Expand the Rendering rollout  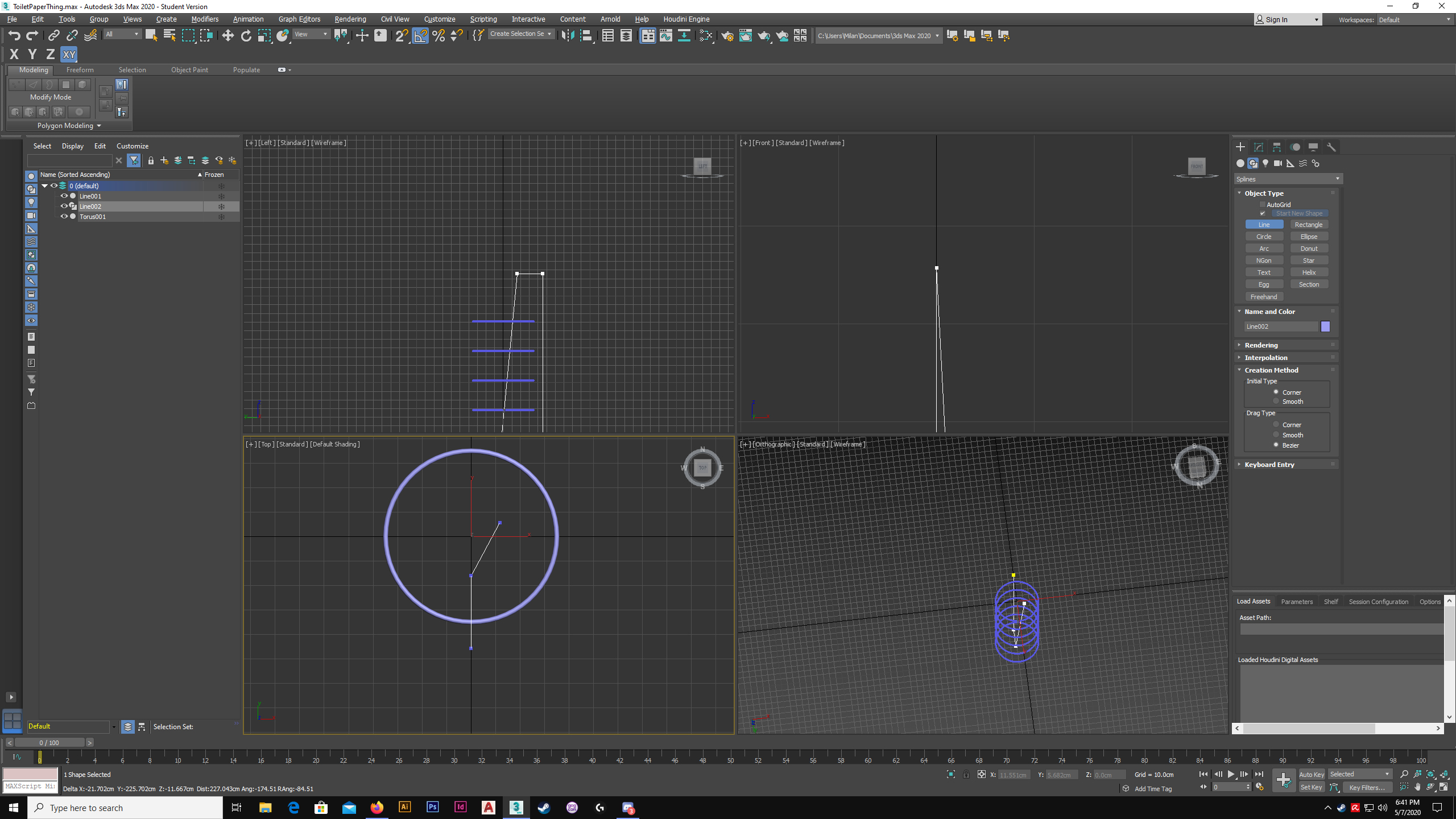click(1261, 345)
